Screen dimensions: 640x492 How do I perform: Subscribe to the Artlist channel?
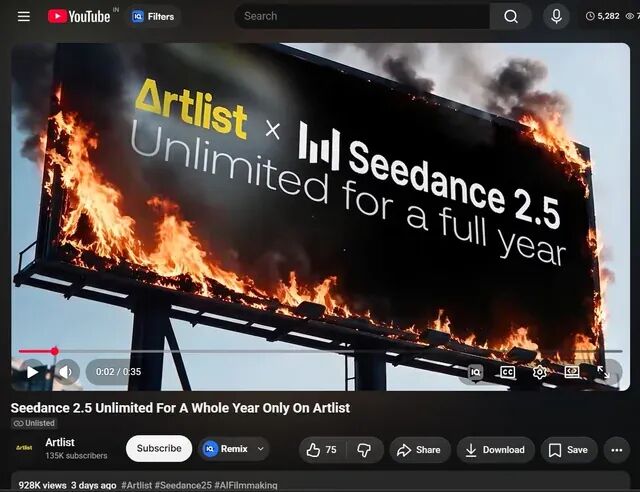point(159,448)
